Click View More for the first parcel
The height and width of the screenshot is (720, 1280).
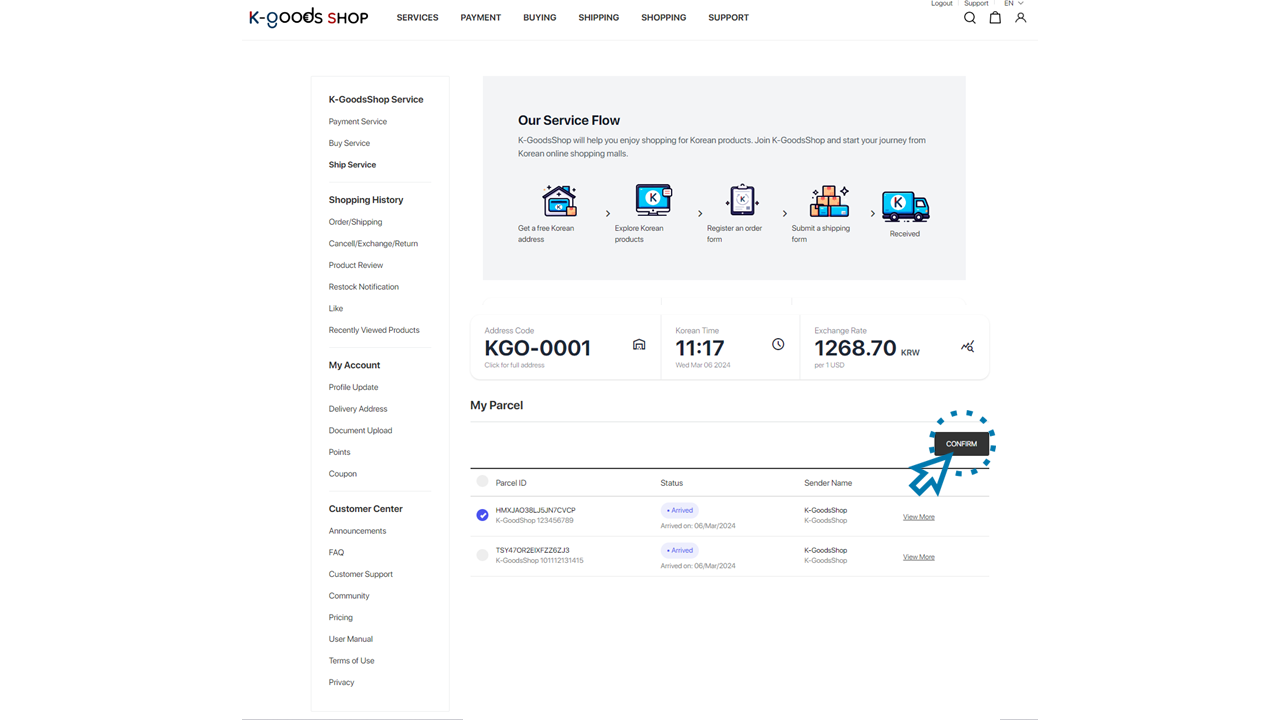pyautogui.click(x=918, y=517)
